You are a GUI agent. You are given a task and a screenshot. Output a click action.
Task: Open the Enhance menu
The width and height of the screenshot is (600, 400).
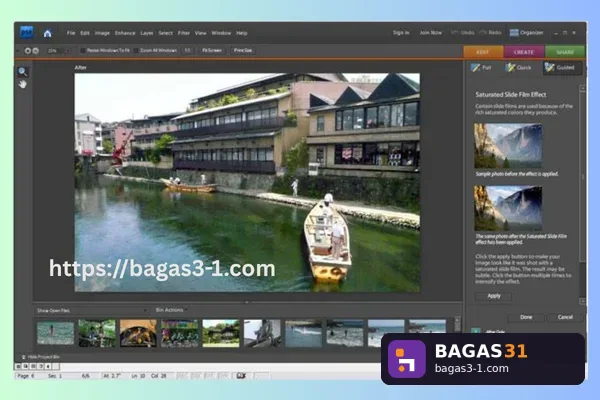pyautogui.click(x=125, y=33)
